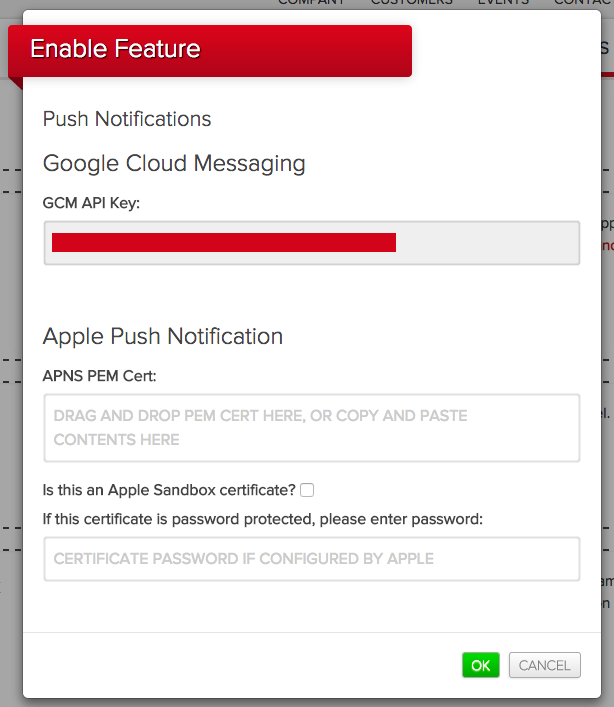Click the password protected certificate label text

[262, 519]
